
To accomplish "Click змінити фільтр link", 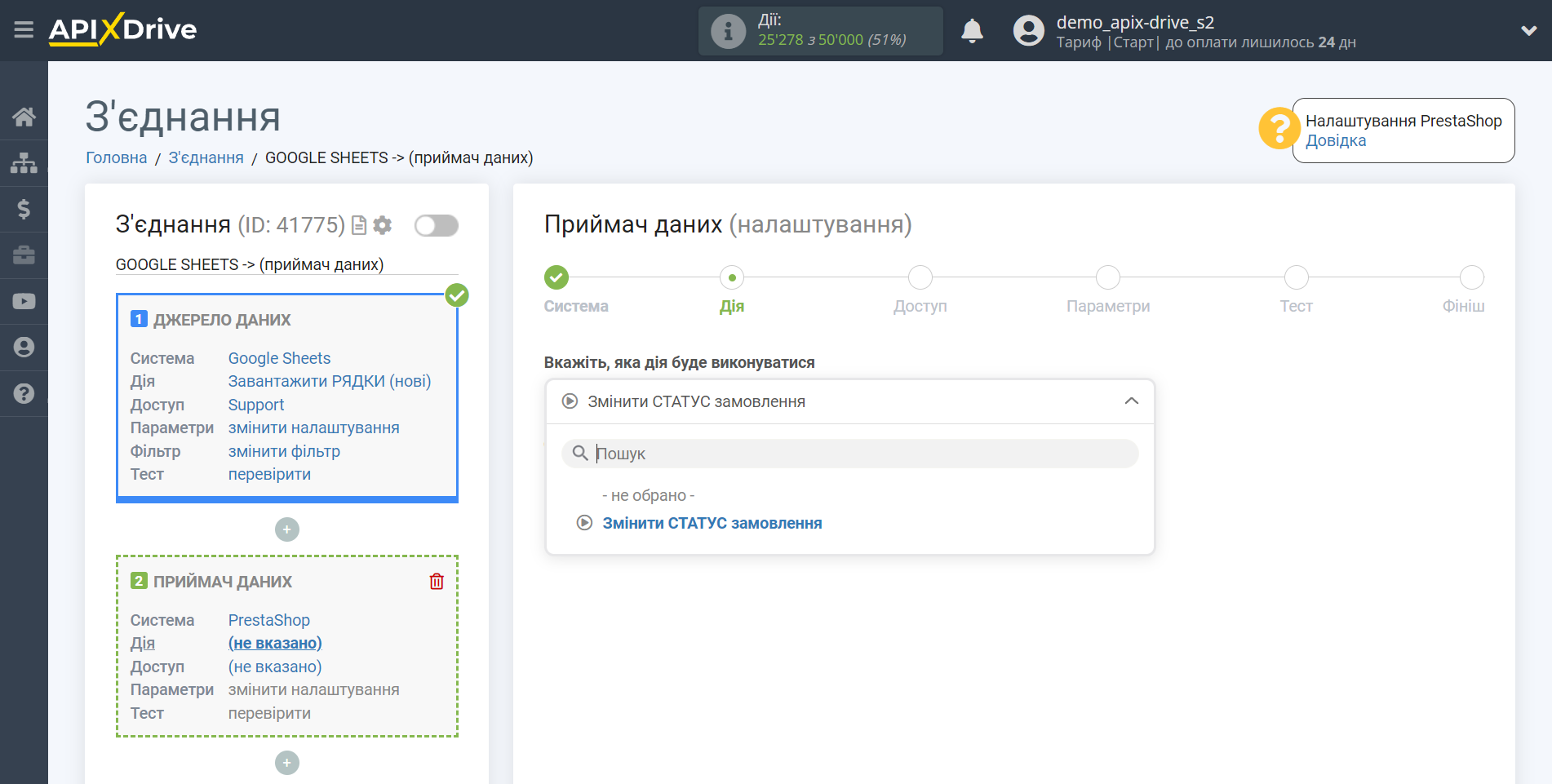I will click(x=284, y=451).
